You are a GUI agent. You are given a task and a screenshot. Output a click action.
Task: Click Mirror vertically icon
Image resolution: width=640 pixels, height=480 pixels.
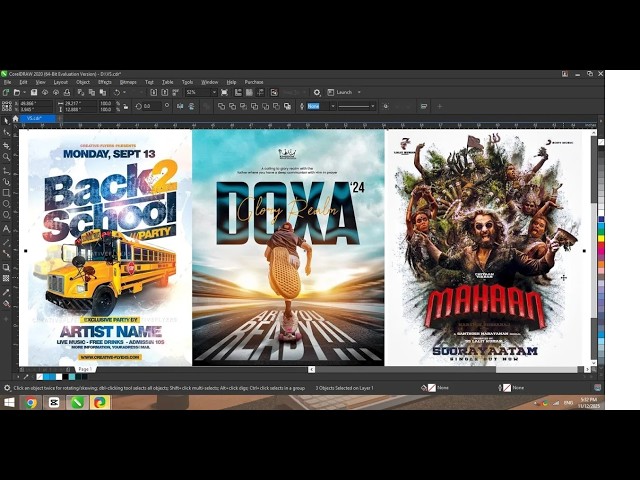click(191, 107)
